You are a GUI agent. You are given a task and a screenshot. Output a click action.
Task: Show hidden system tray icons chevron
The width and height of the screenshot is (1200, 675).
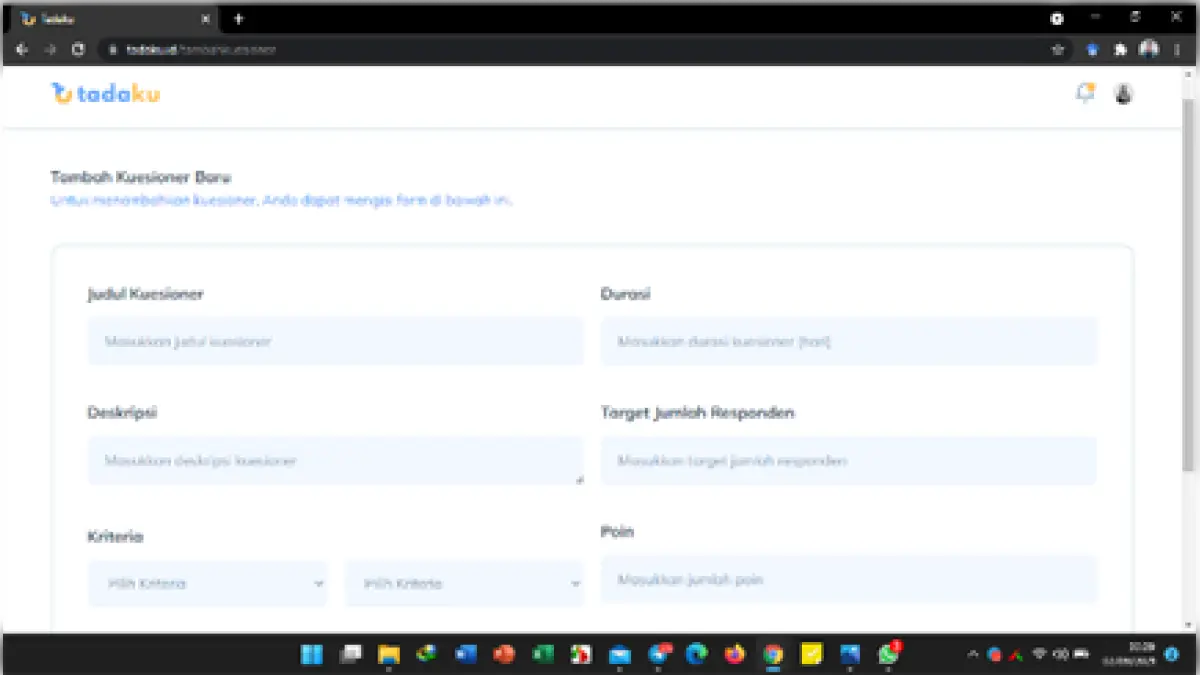972,654
